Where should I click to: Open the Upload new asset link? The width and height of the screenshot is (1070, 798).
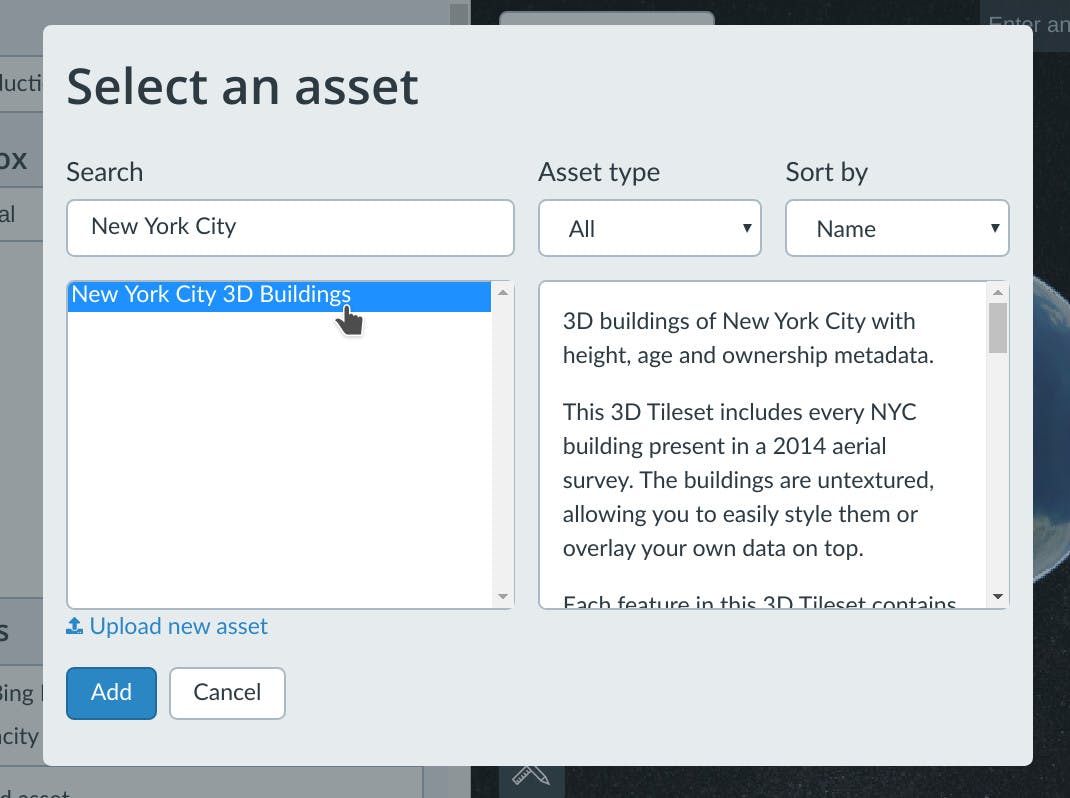pyautogui.click(x=178, y=627)
